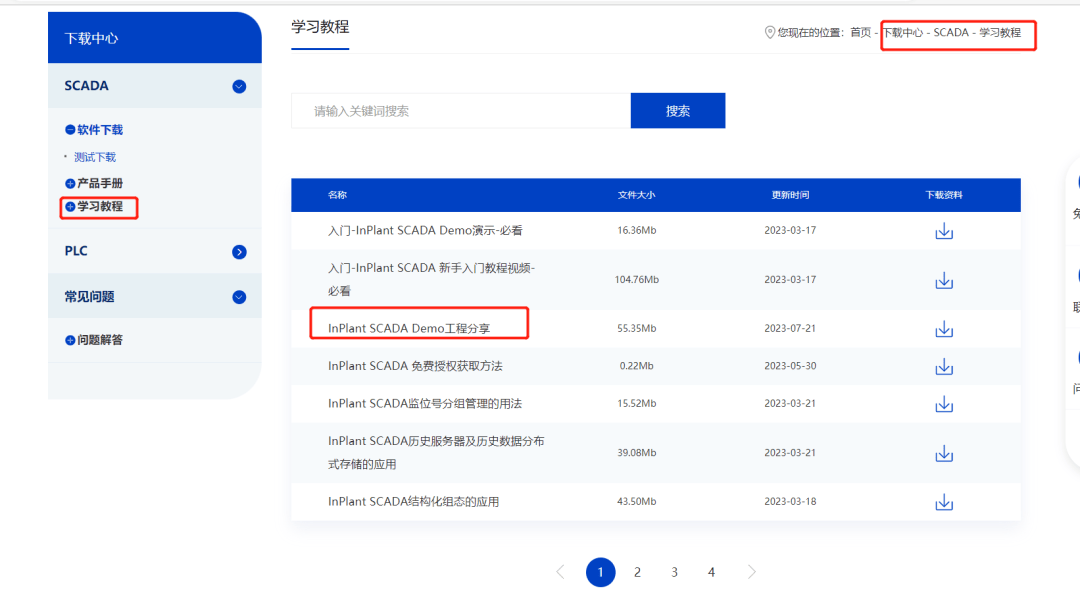Click the 2023-03-18 date cell
This screenshot has width=1080, height=599.
790,501
